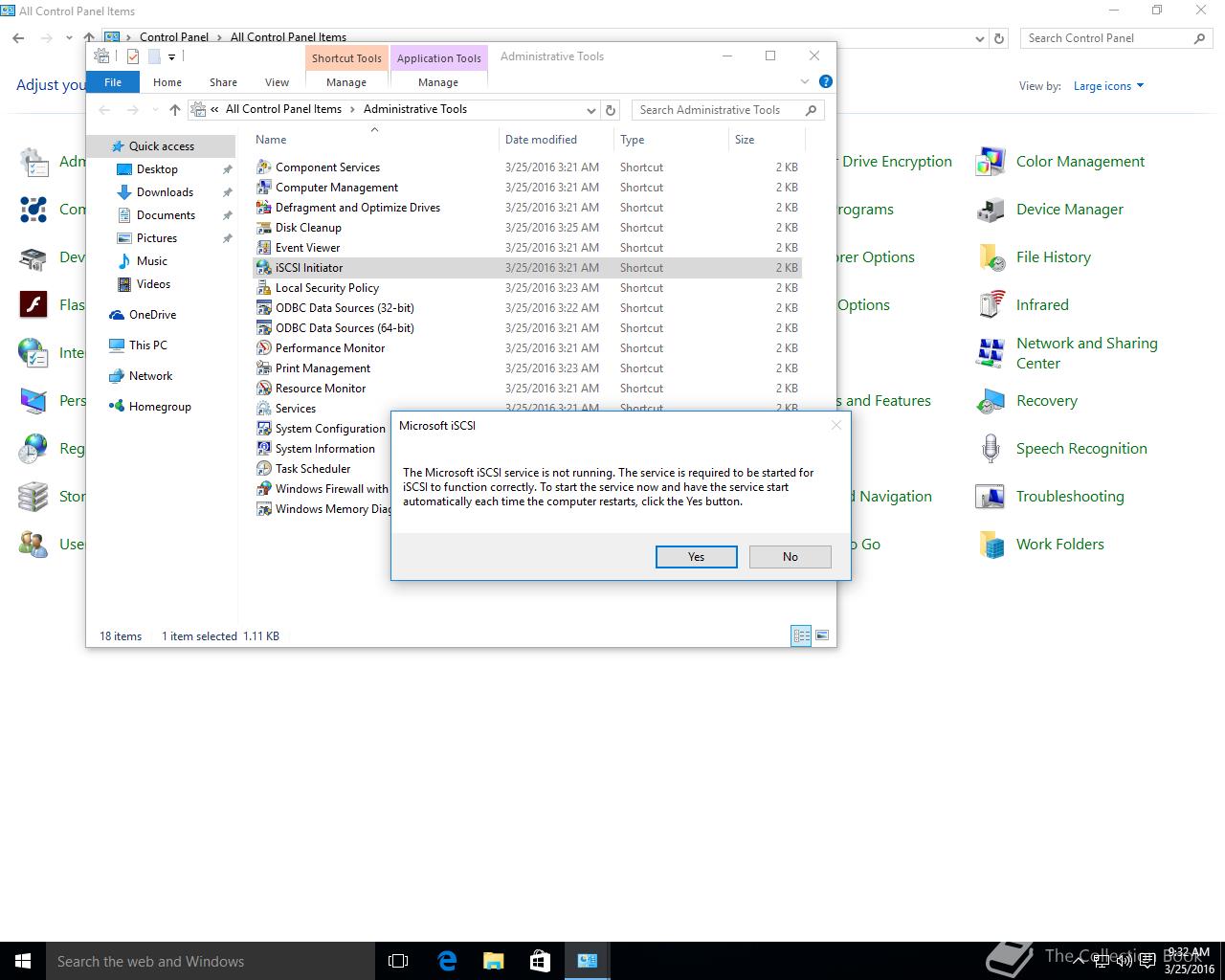The width and height of the screenshot is (1225, 980).
Task: Click the Network and Sharing Center icon
Action: [x=991, y=353]
